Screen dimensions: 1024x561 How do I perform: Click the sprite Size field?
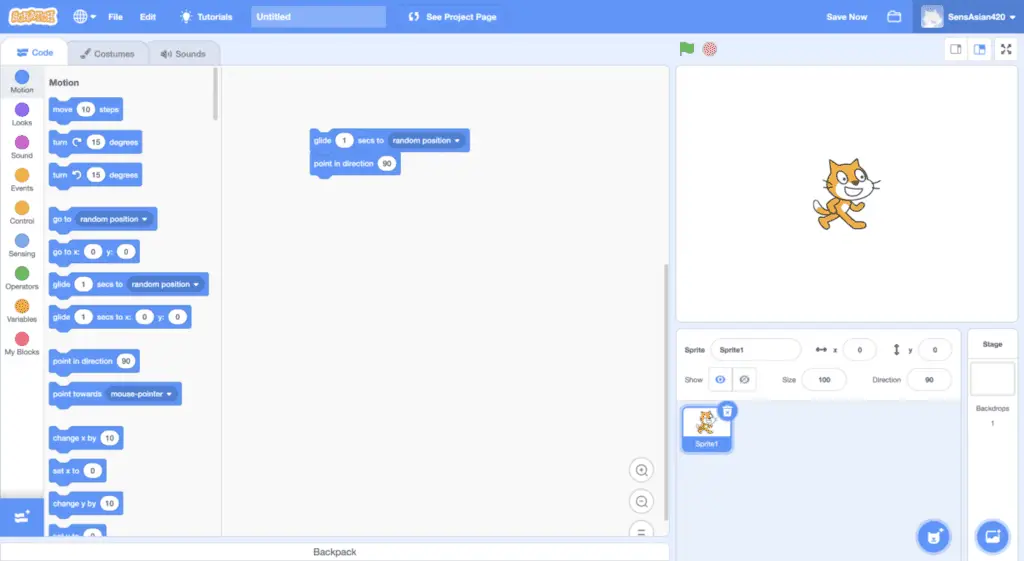(x=824, y=379)
